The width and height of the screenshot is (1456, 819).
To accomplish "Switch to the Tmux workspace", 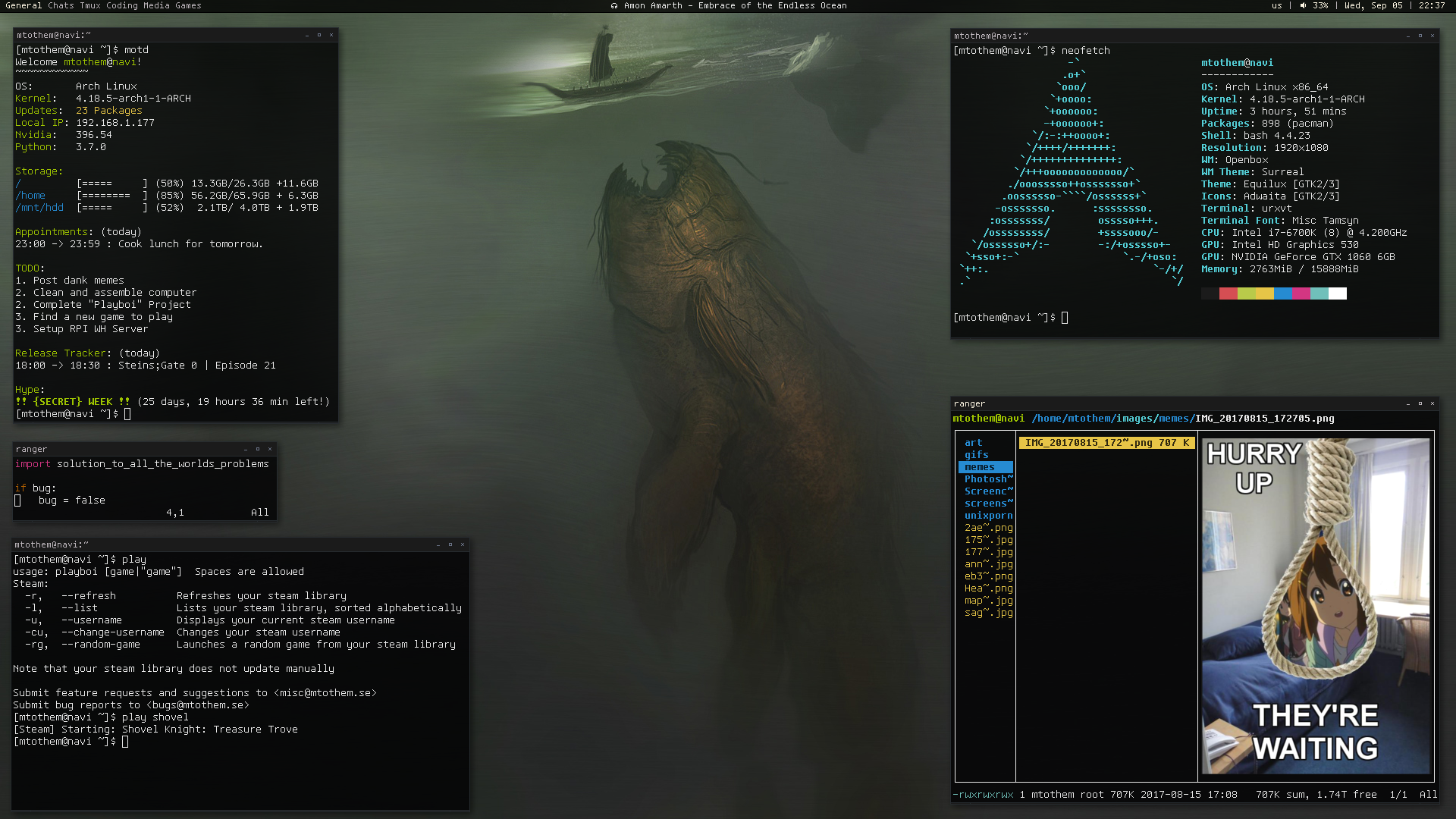I will 90,5.
